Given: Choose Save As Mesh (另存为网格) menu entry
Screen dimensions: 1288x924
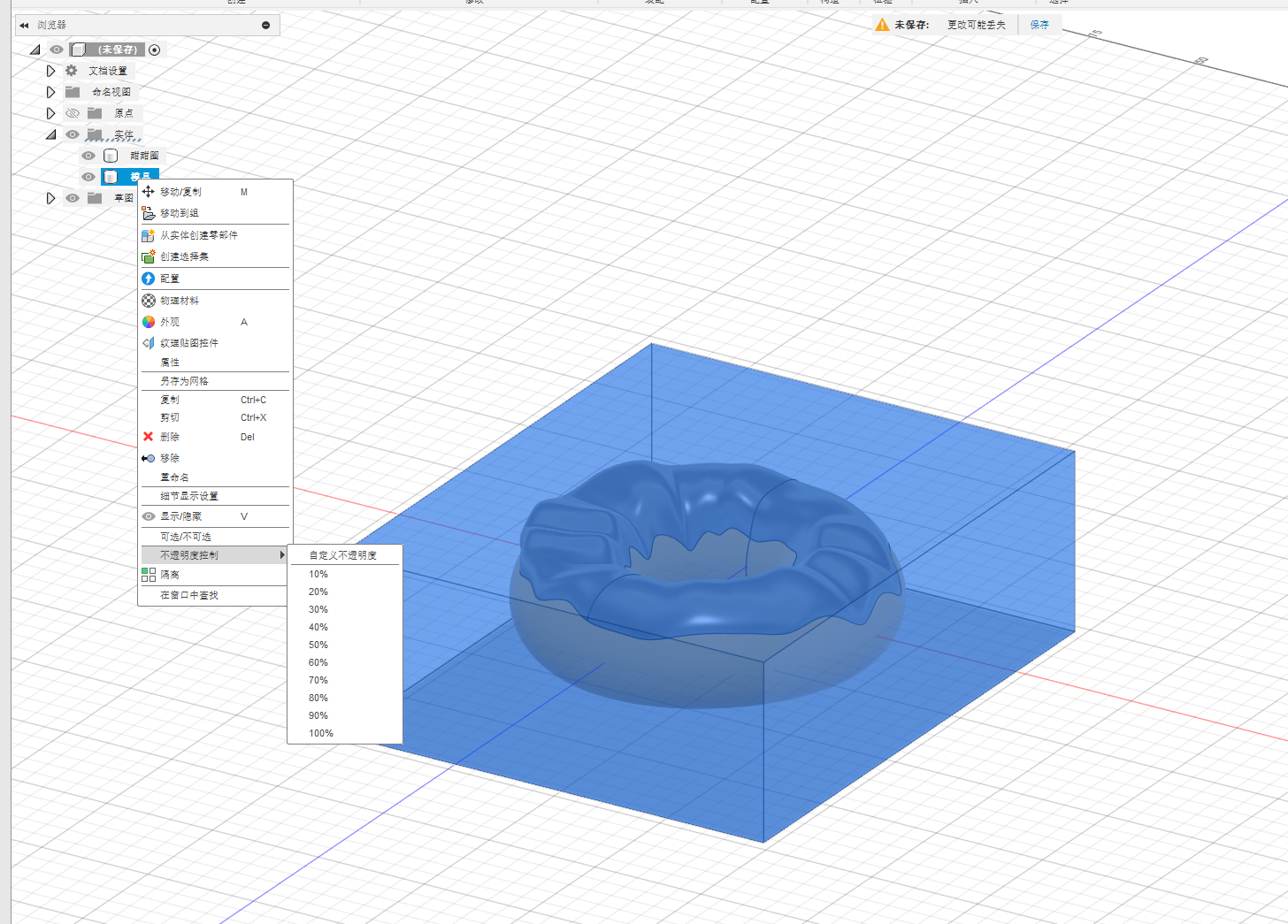Looking at the screenshot, I should pyautogui.click(x=184, y=381).
